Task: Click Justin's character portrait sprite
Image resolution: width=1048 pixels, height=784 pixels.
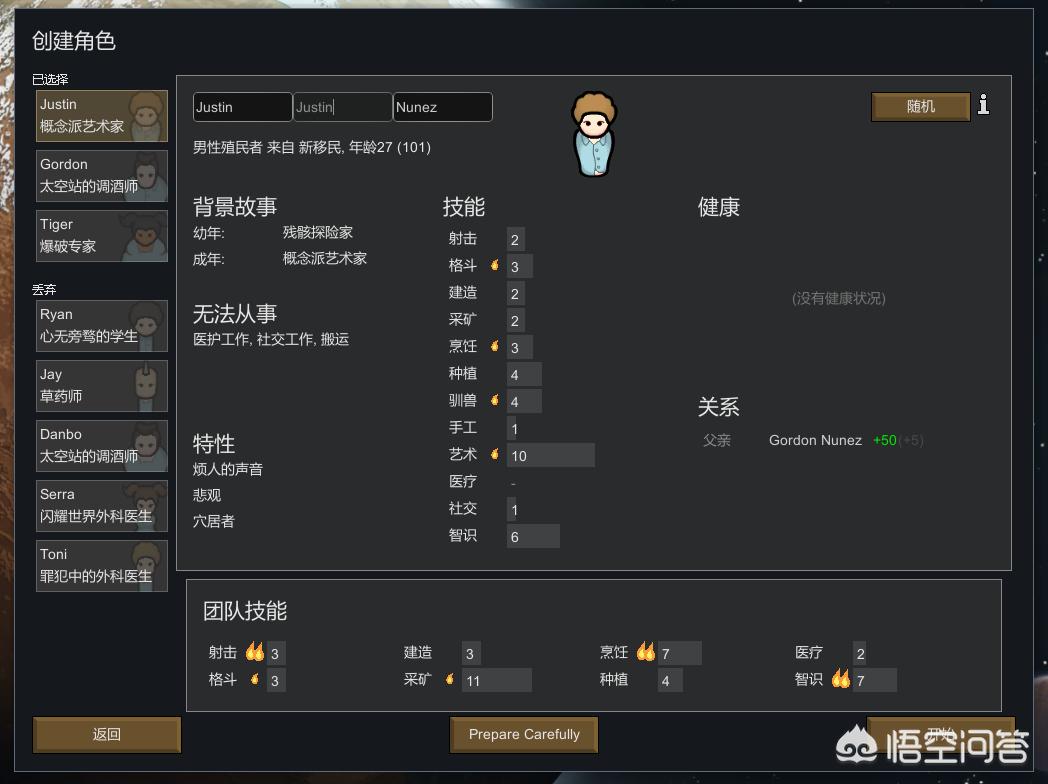Action: (594, 134)
